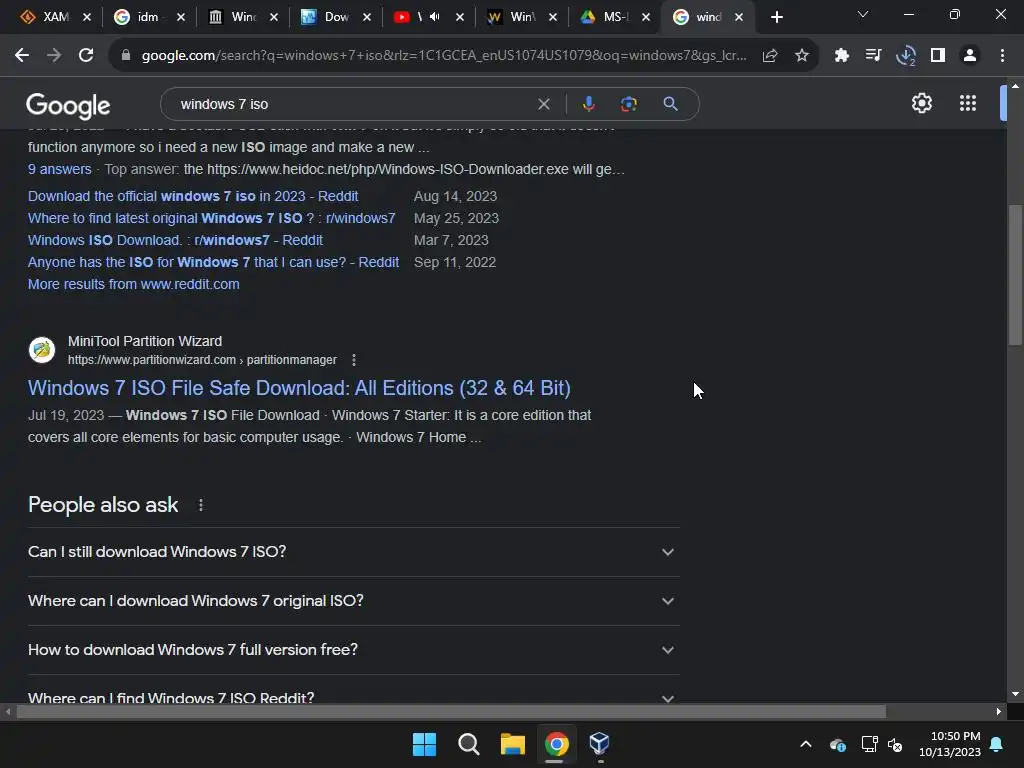
Task: Open MiniTool result options three dots
Action: (354, 360)
